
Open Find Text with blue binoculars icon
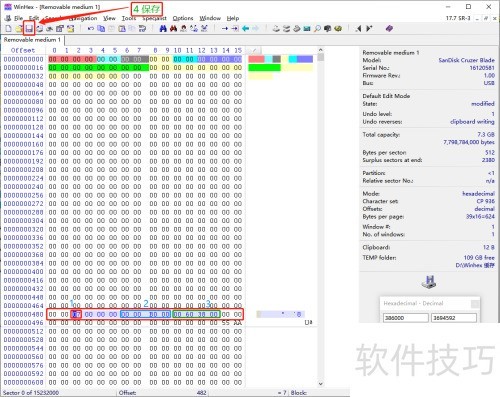tap(163, 29)
